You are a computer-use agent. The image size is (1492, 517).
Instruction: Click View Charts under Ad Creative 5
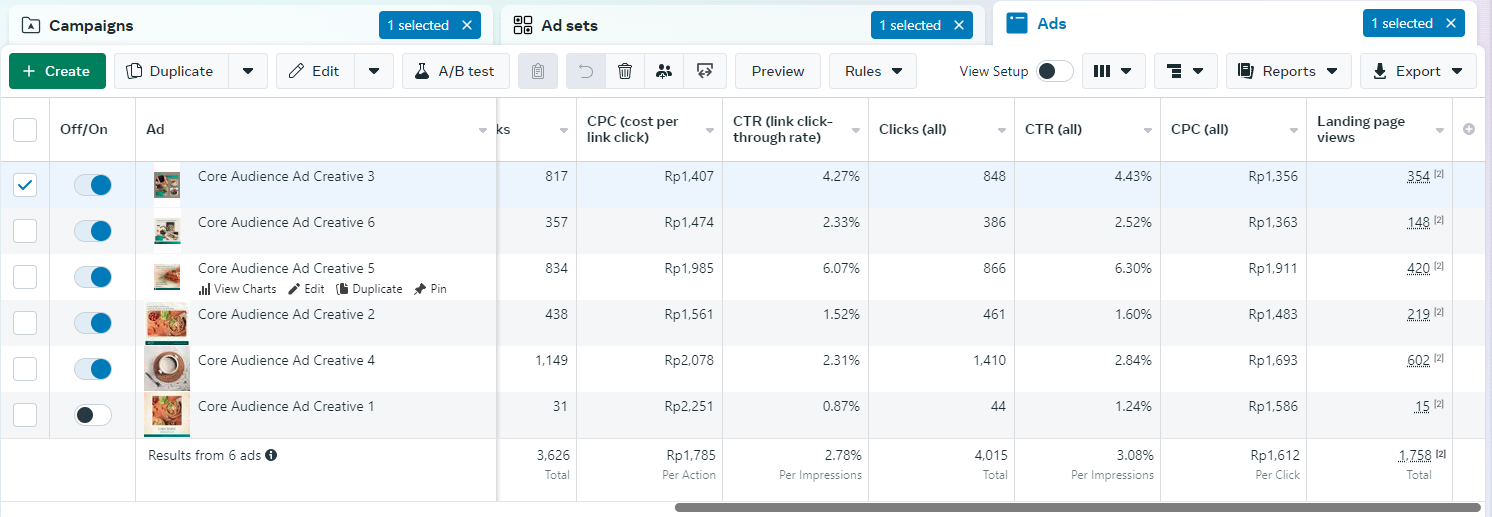237,289
